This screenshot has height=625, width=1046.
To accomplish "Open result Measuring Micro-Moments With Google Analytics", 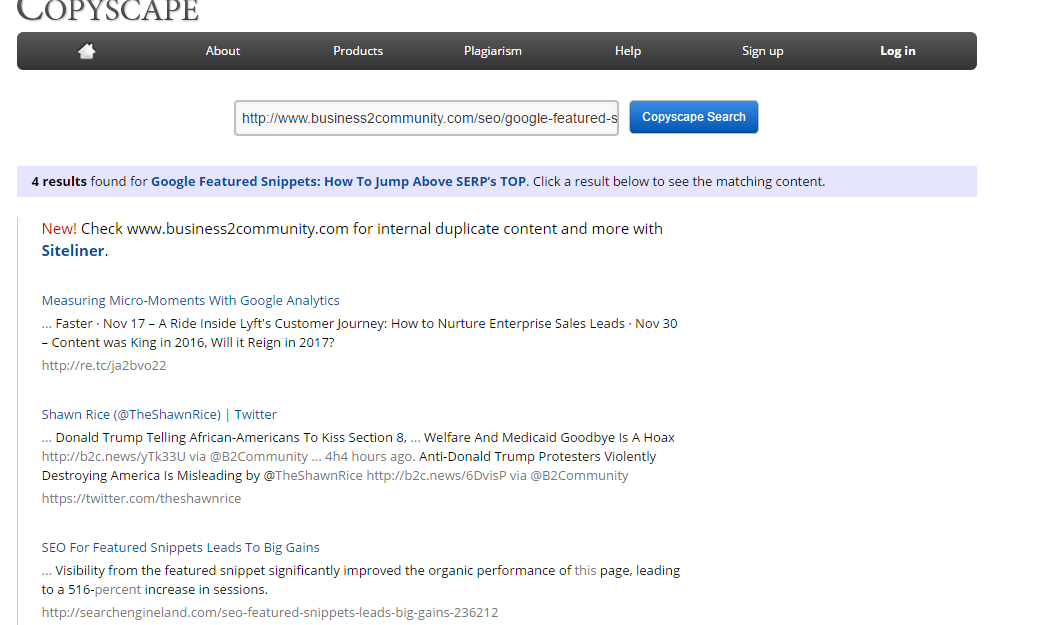I will pyautogui.click(x=190, y=301).
